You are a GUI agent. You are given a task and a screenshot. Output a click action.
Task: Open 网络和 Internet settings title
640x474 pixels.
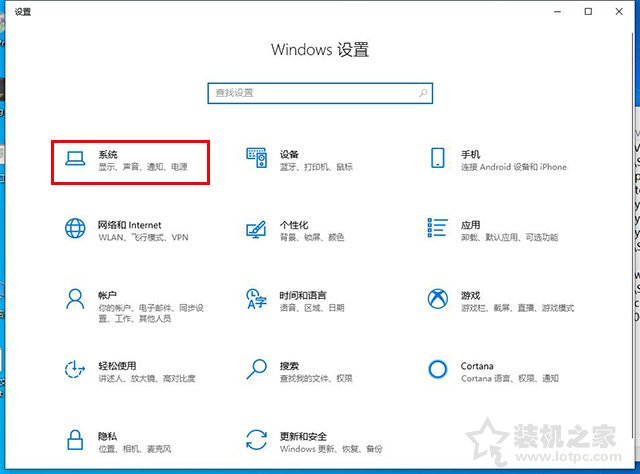[x=129, y=225]
